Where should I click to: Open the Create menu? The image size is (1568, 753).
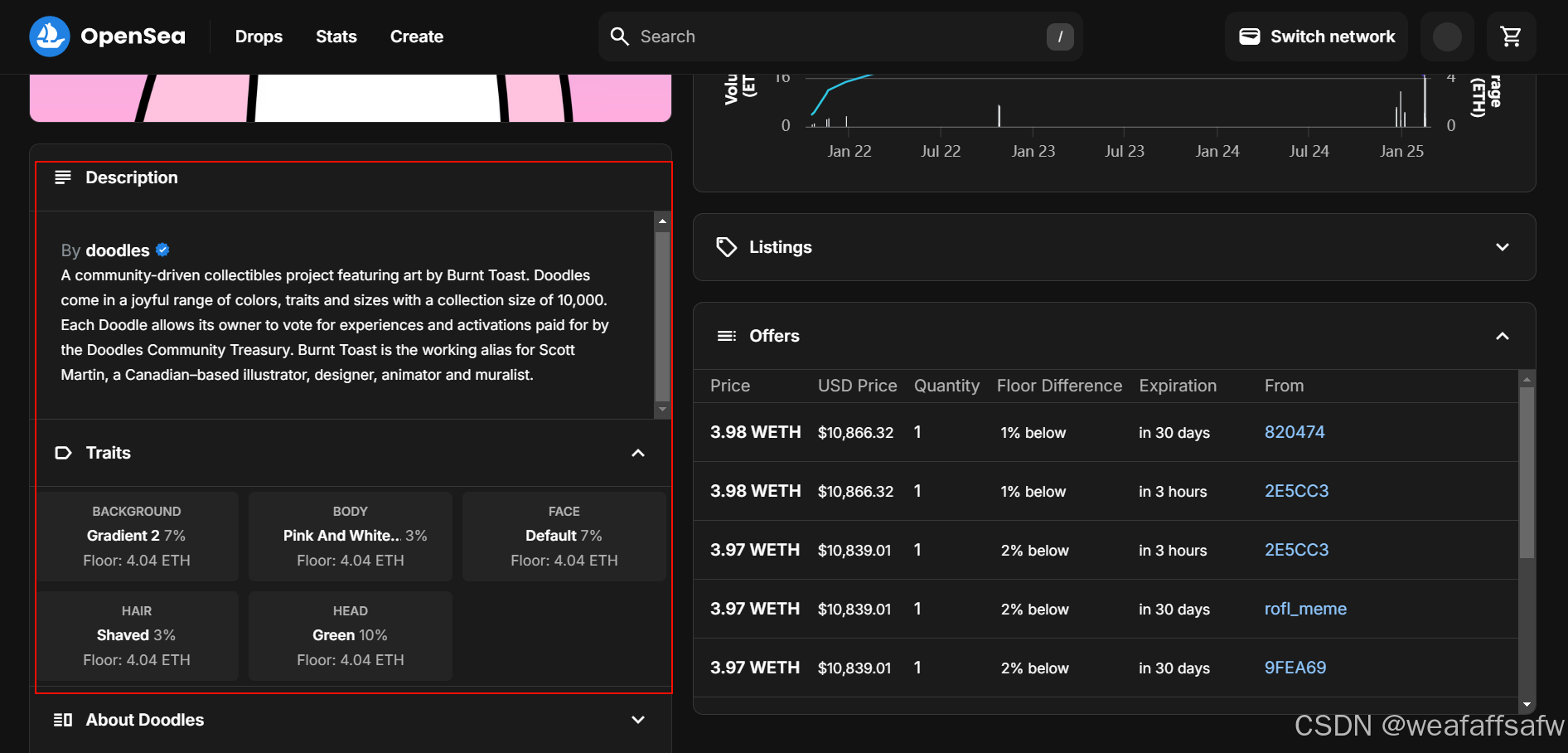[417, 36]
